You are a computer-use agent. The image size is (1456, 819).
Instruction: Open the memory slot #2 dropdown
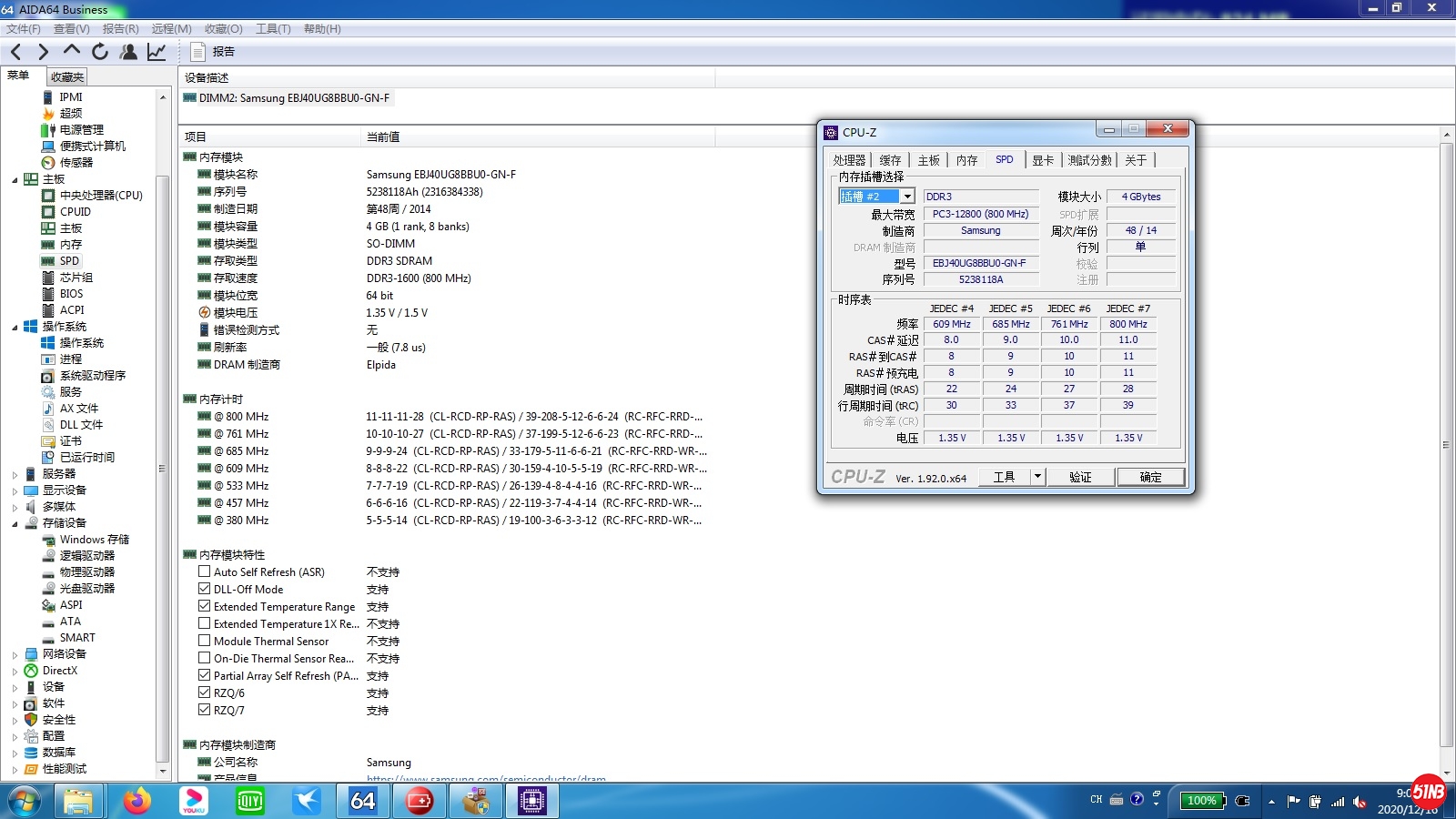pyautogui.click(x=906, y=197)
